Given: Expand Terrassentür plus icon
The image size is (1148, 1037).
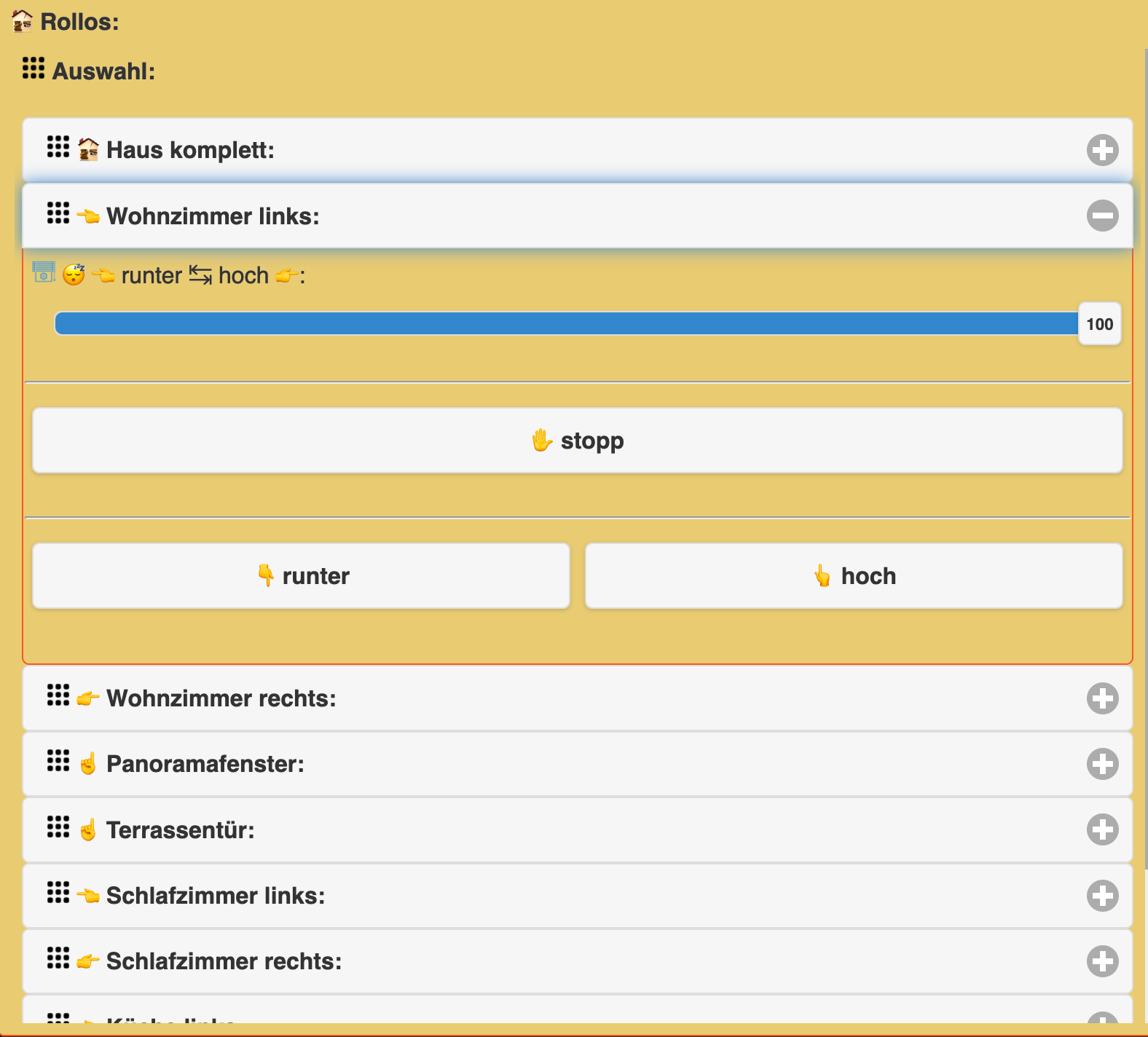Looking at the screenshot, I should point(1103,829).
